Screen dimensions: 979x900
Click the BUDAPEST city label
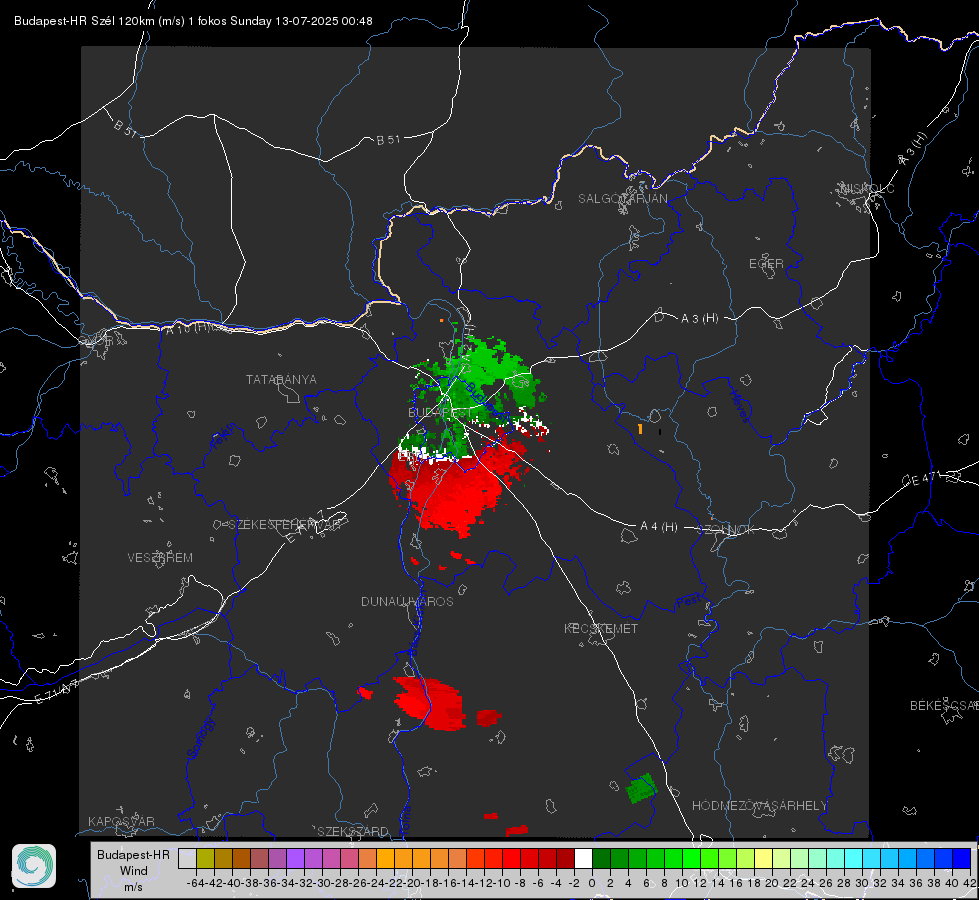pos(440,413)
